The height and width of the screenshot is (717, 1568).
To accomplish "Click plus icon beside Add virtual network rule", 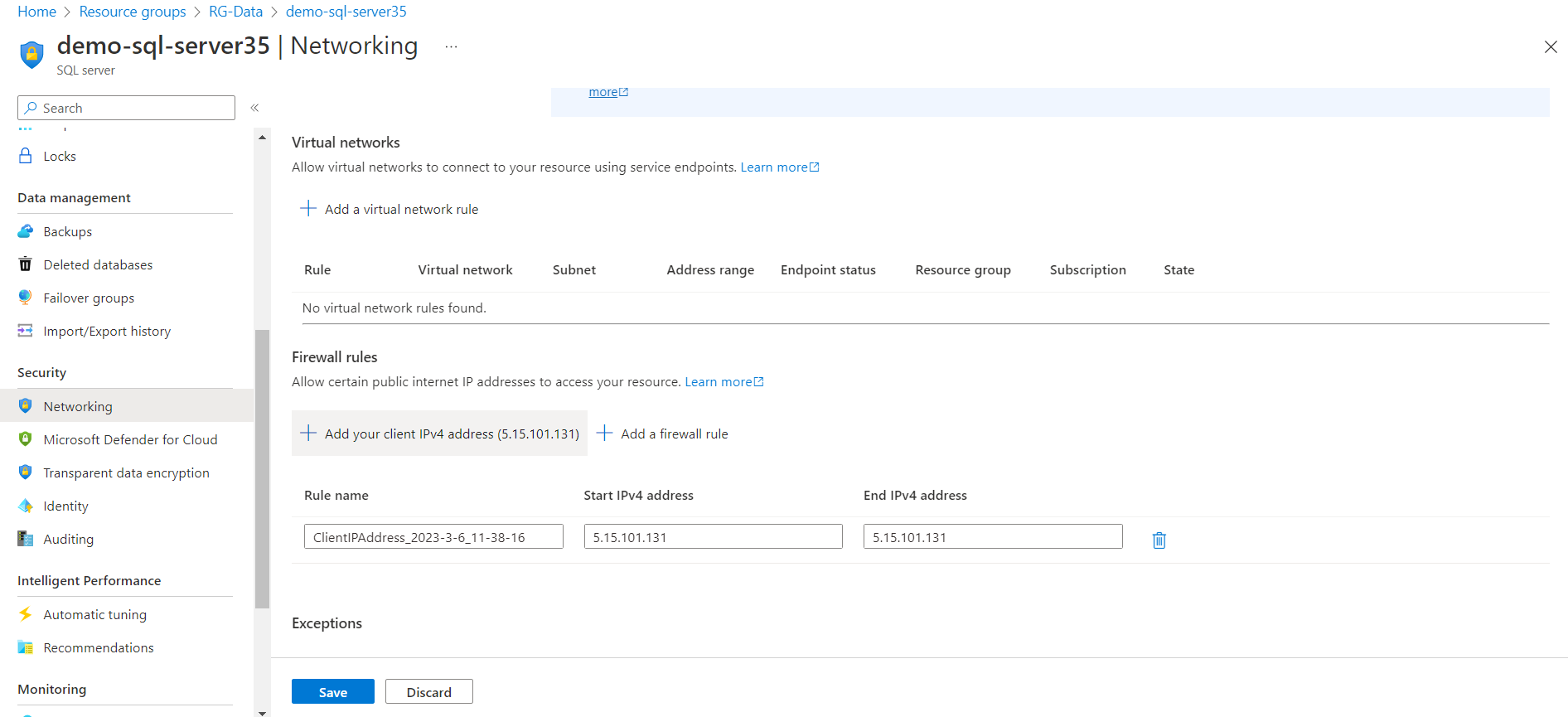I will click(308, 208).
